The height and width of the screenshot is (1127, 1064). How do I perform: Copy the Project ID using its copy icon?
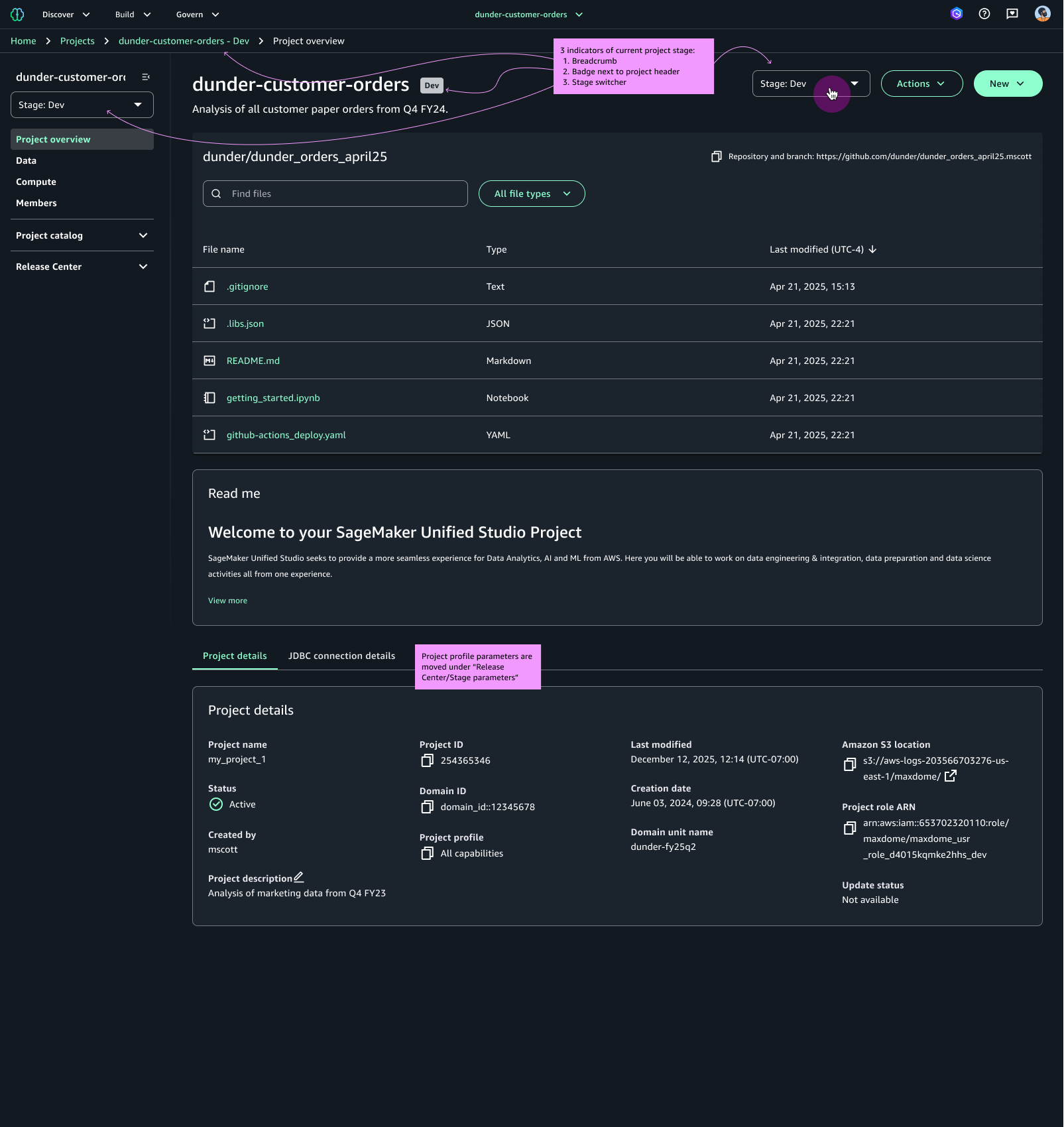point(428,760)
